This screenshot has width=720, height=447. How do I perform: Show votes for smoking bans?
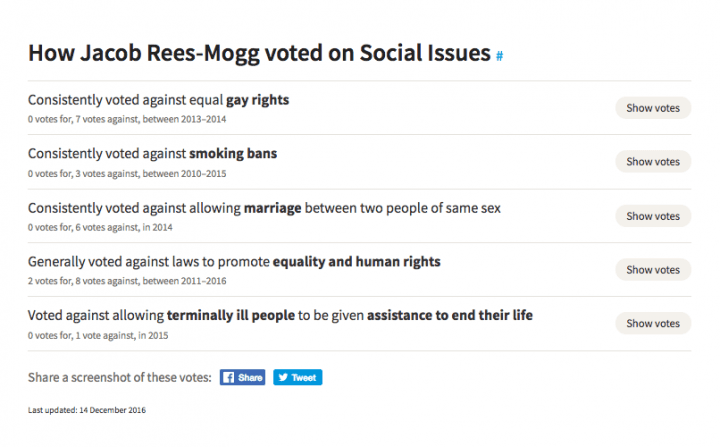[653, 162]
